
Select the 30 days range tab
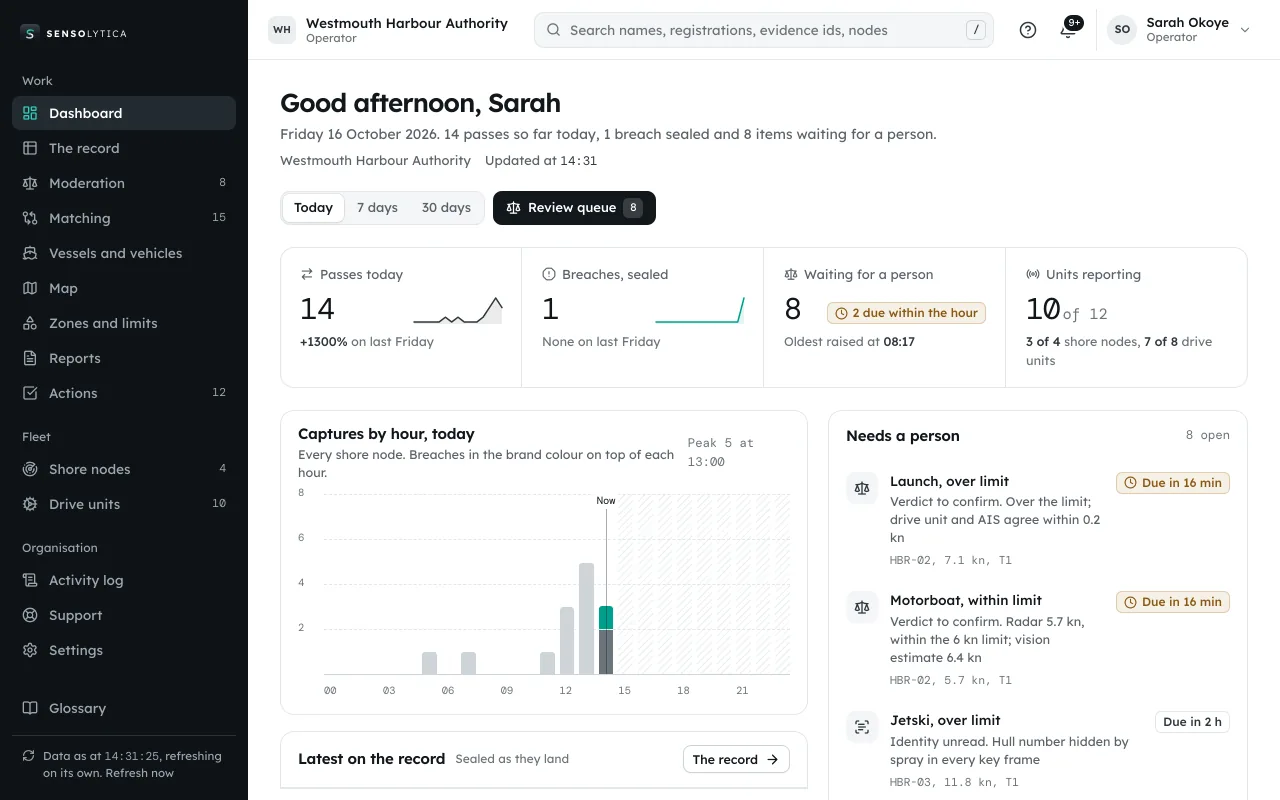click(446, 208)
